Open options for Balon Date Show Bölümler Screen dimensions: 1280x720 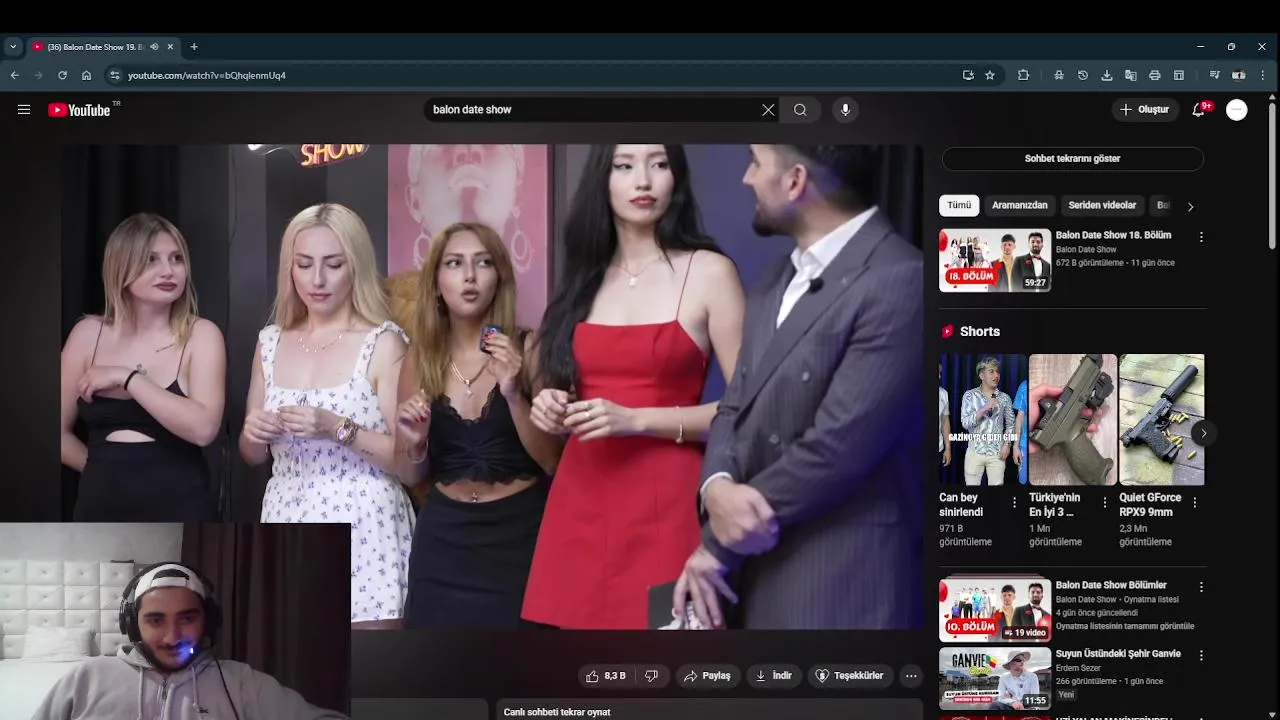(x=1201, y=587)
